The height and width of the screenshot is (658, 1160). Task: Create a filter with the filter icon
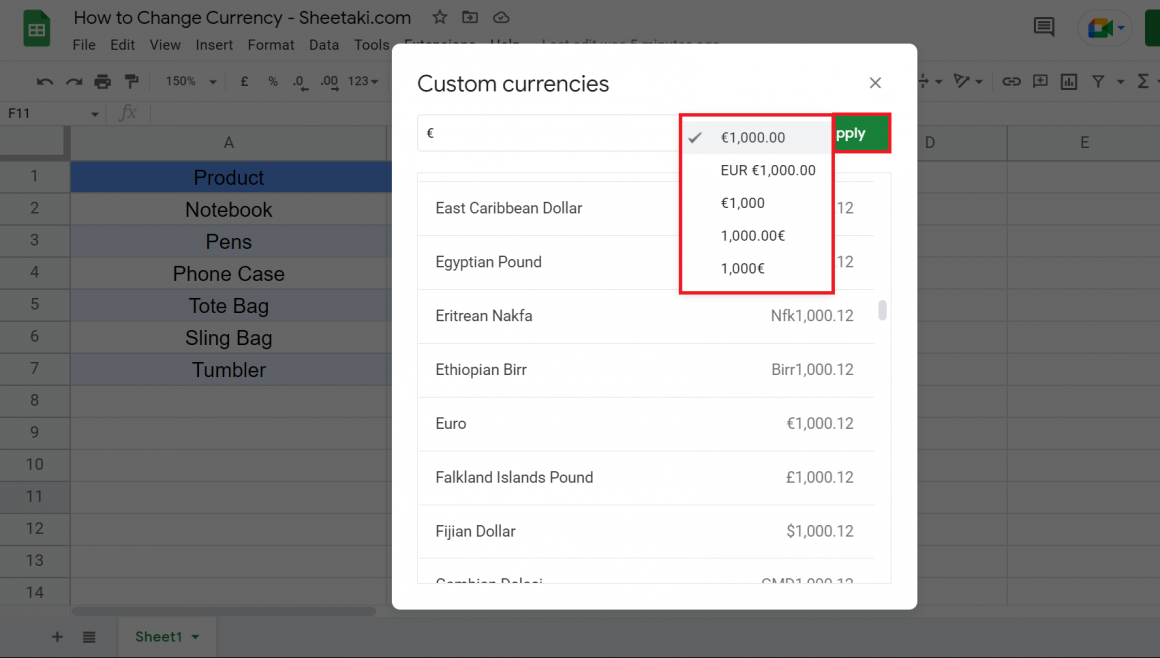click(1097, 81)
